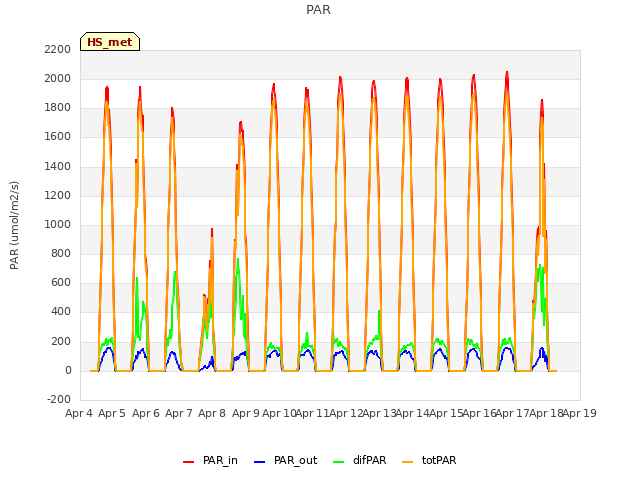Click the Apr 7 x-axis label
Image resolution: width=640 pixels, height=480 pixels.
179,413
